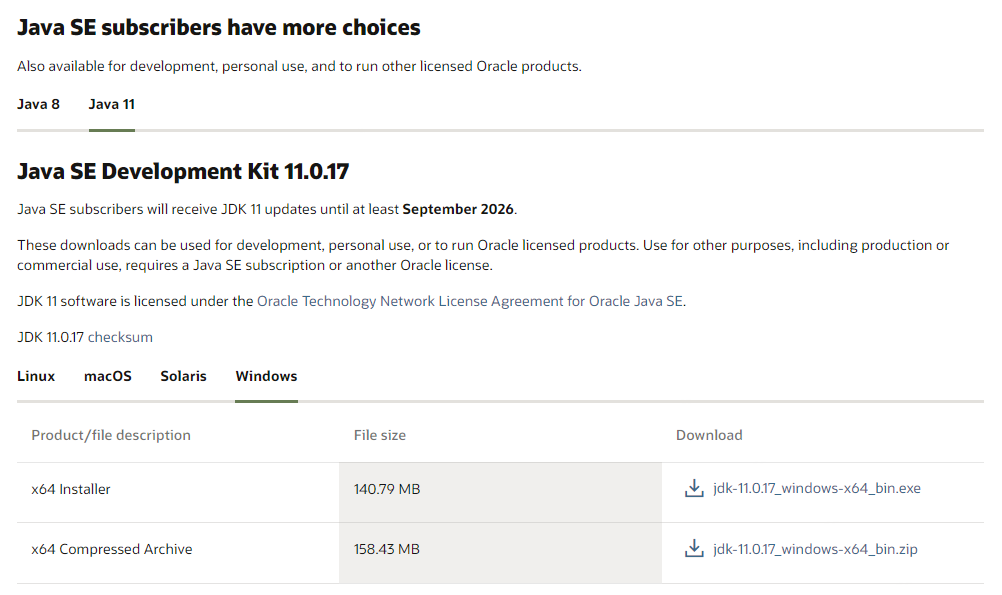Open the Linux downloads tab
This screenshot has height=595, width=1002.
pyautogui.click(x=36, y=376)
